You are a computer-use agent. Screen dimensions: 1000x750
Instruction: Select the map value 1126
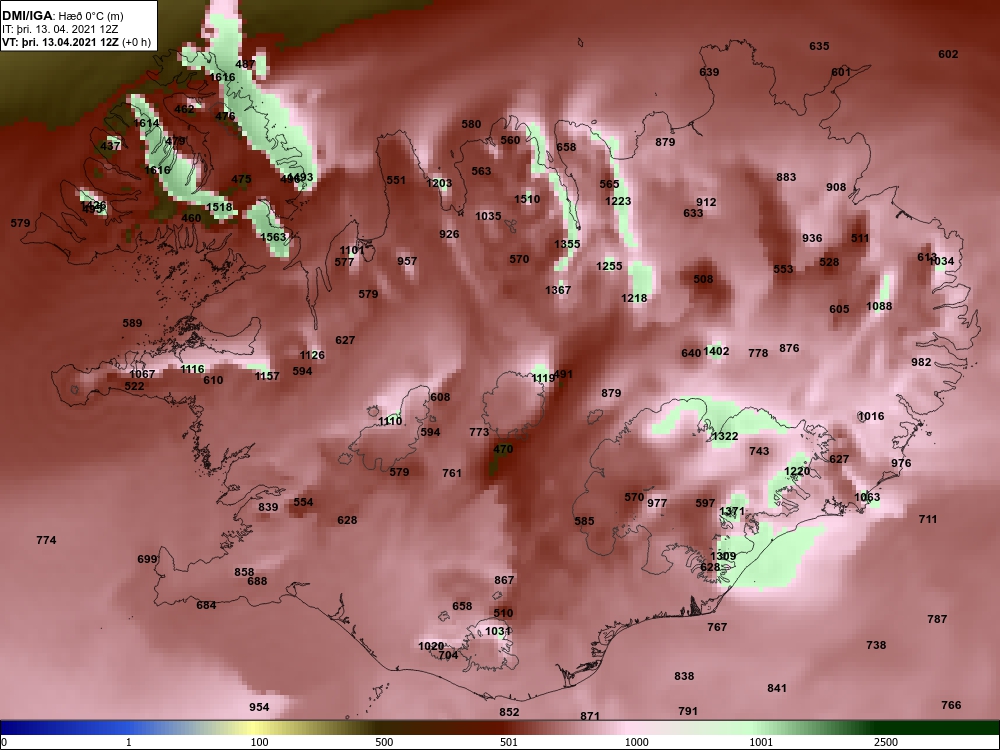pyautogui.click(x=312, y=355)
